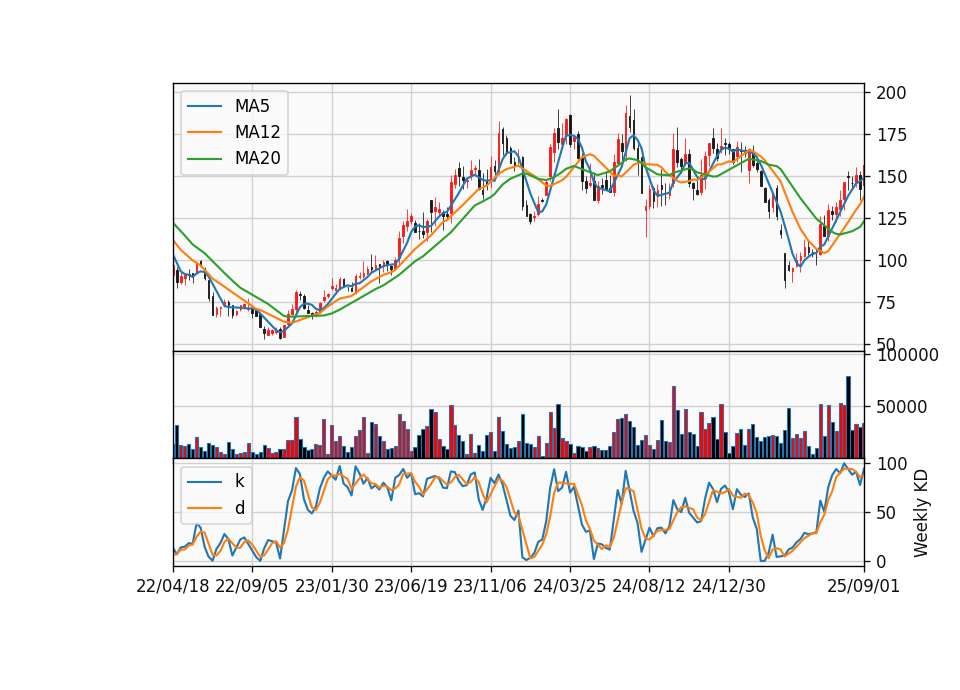The image size is (960, 690).
Task: Click the 24/08/12 date tick label
Action: point(649,587)
